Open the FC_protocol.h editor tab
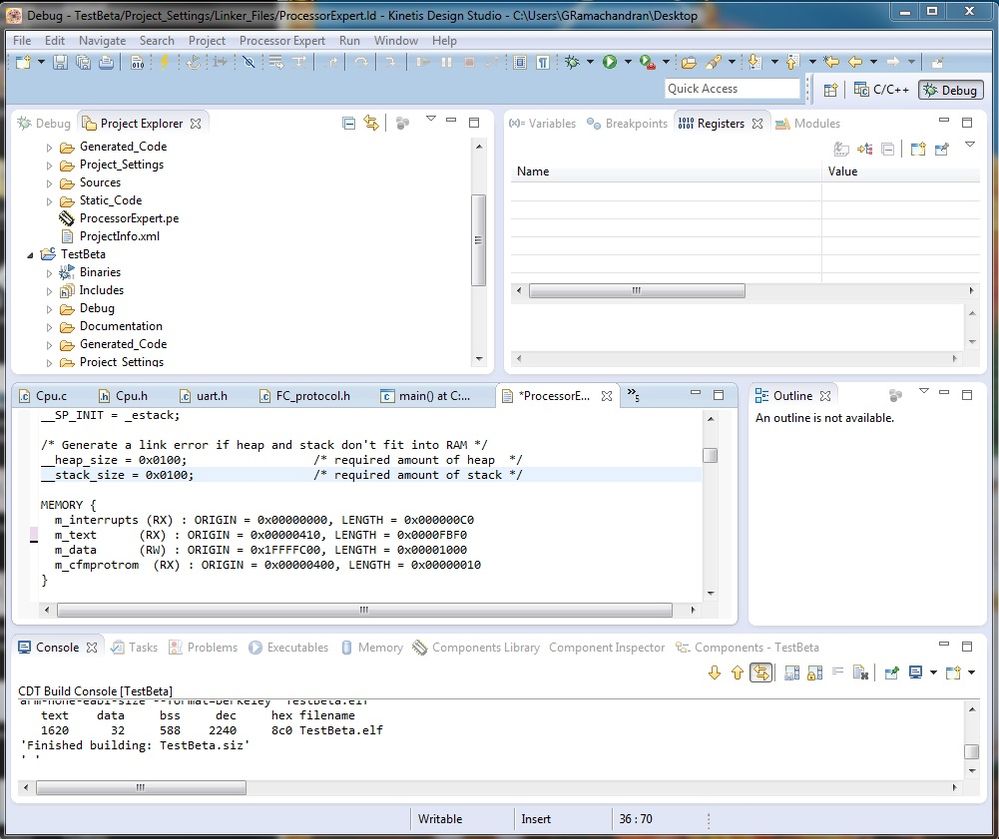Image resolution: width=999 pixels, height=839 pixels. [x=305, y=396]
